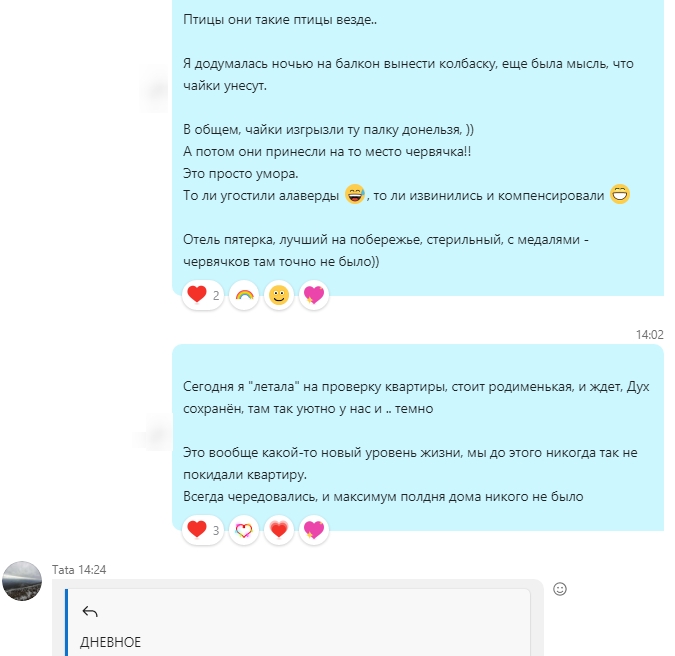
Task: Click the laughing sweat emoji after алаверды
Action: (355, 194)
